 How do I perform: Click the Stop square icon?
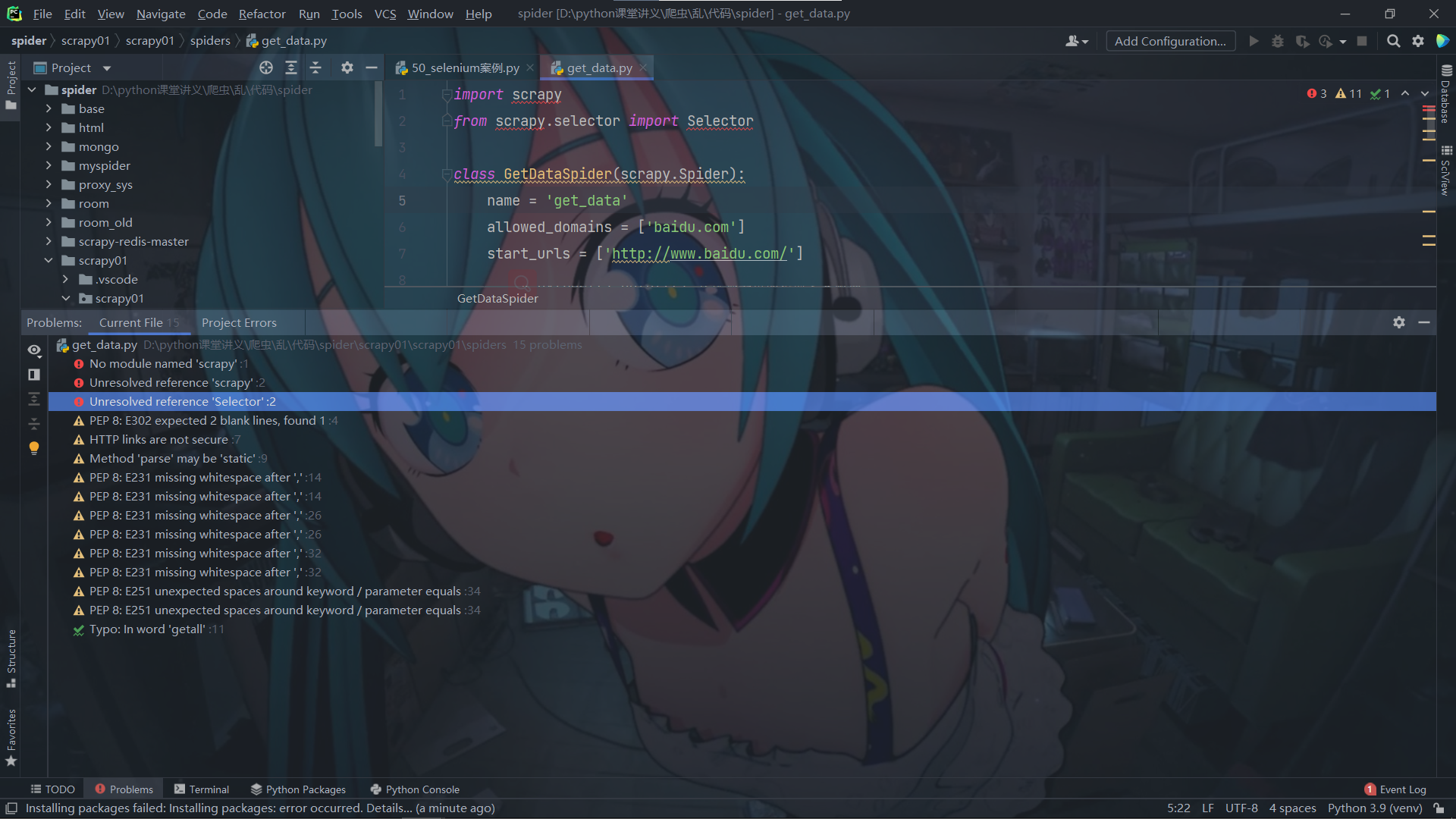(1362, 41)
